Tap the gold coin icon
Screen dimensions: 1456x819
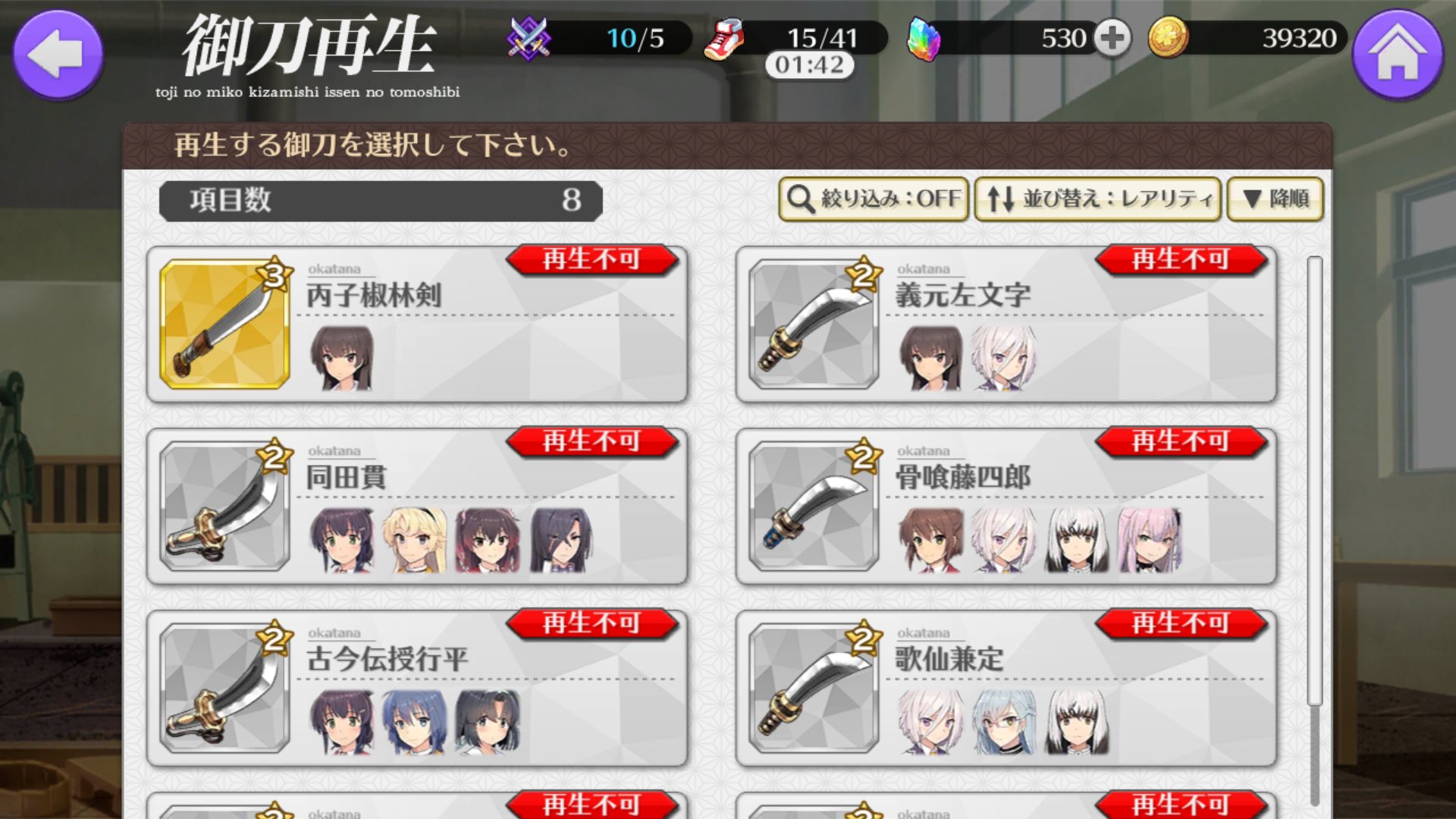(x=1168, y=38)
